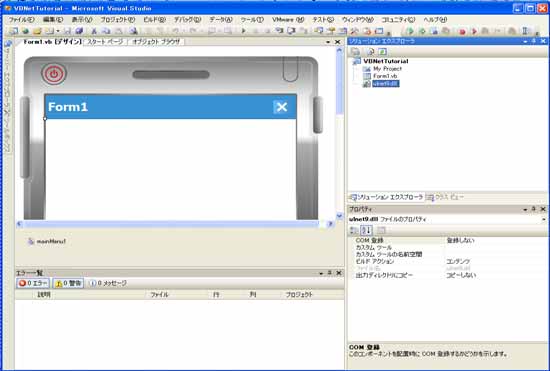Click the red power button on device skin

click(54, 74)
